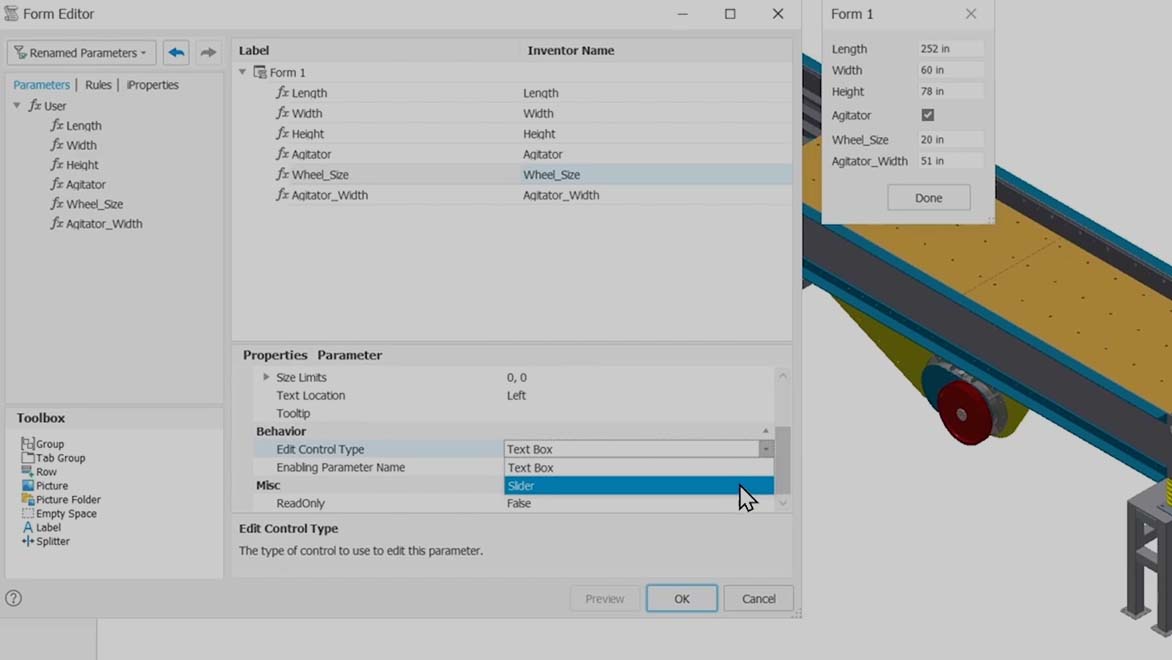Click the redo arrow icon

coord(208,52)
